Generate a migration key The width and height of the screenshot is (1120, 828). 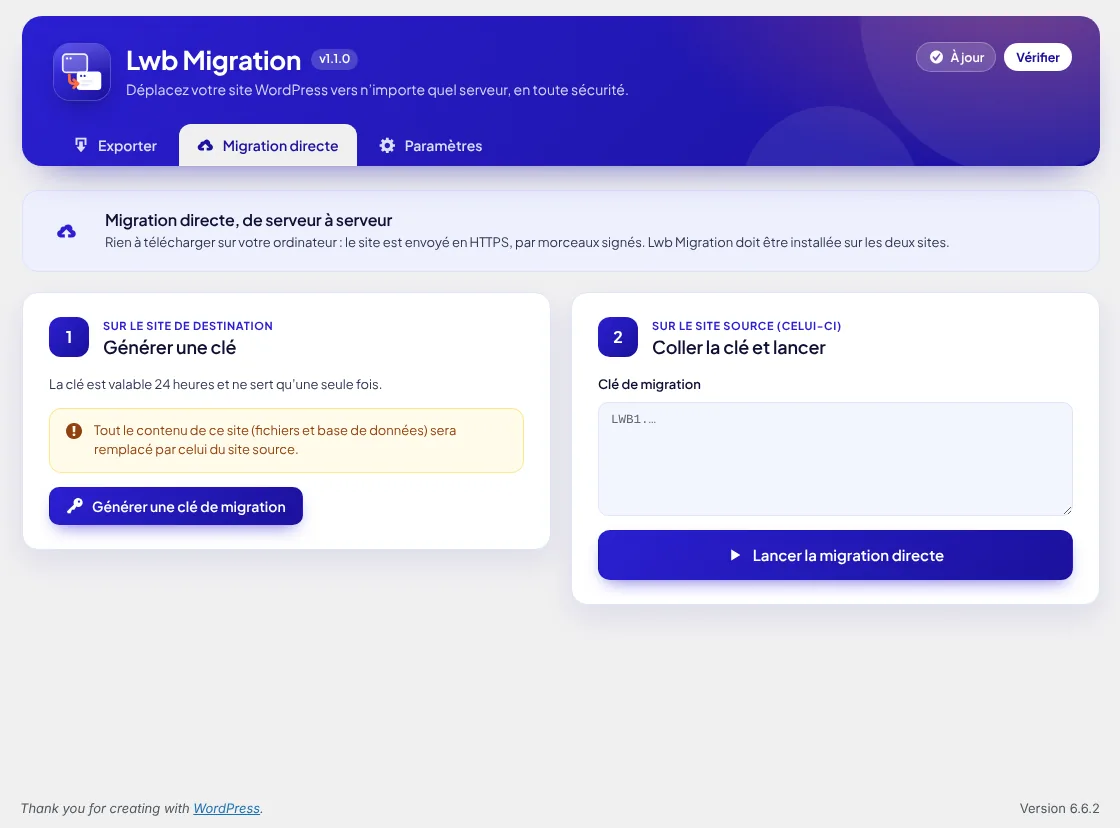[x=176, y=506]
